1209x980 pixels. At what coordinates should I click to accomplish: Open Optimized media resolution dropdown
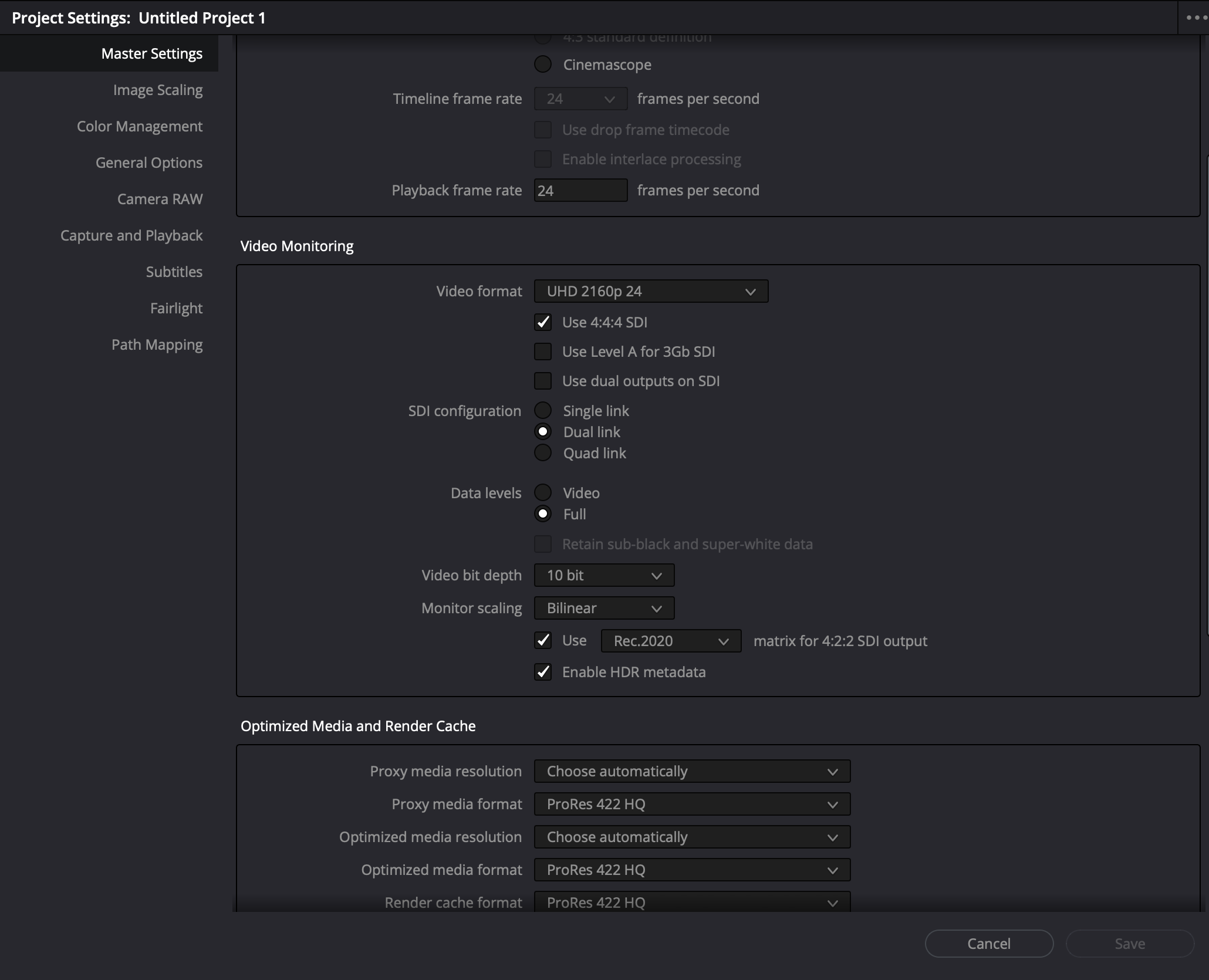tap(691, 837)
